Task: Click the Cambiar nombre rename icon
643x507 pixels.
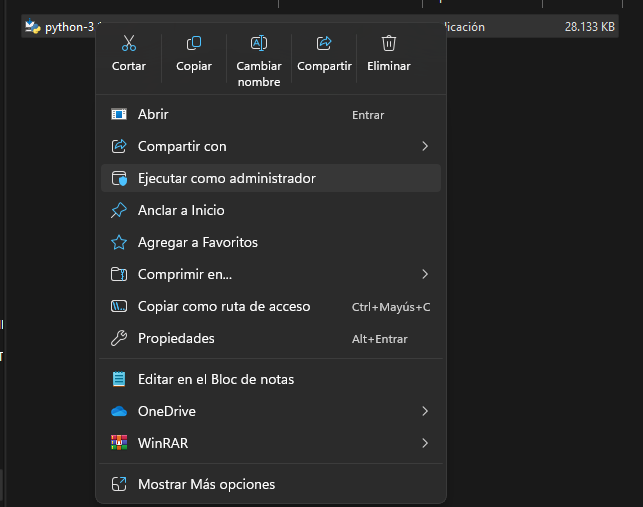Action: (x=259, y=44)
